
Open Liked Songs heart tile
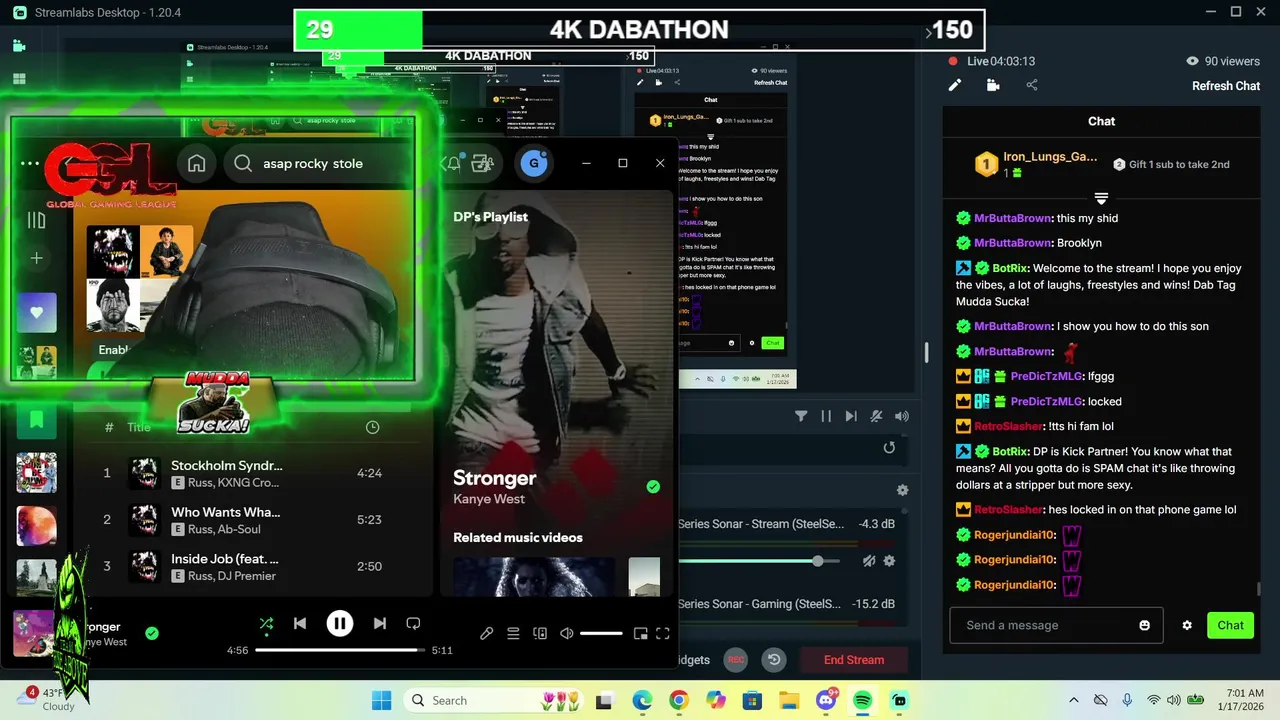point(37,313)
